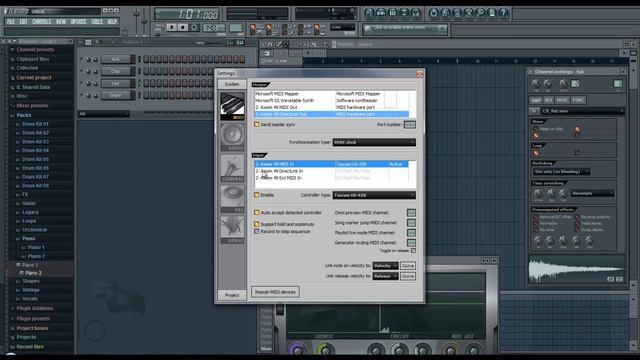Click Rescan MIDI devices button
640x360 pixels.
[275, 292]
